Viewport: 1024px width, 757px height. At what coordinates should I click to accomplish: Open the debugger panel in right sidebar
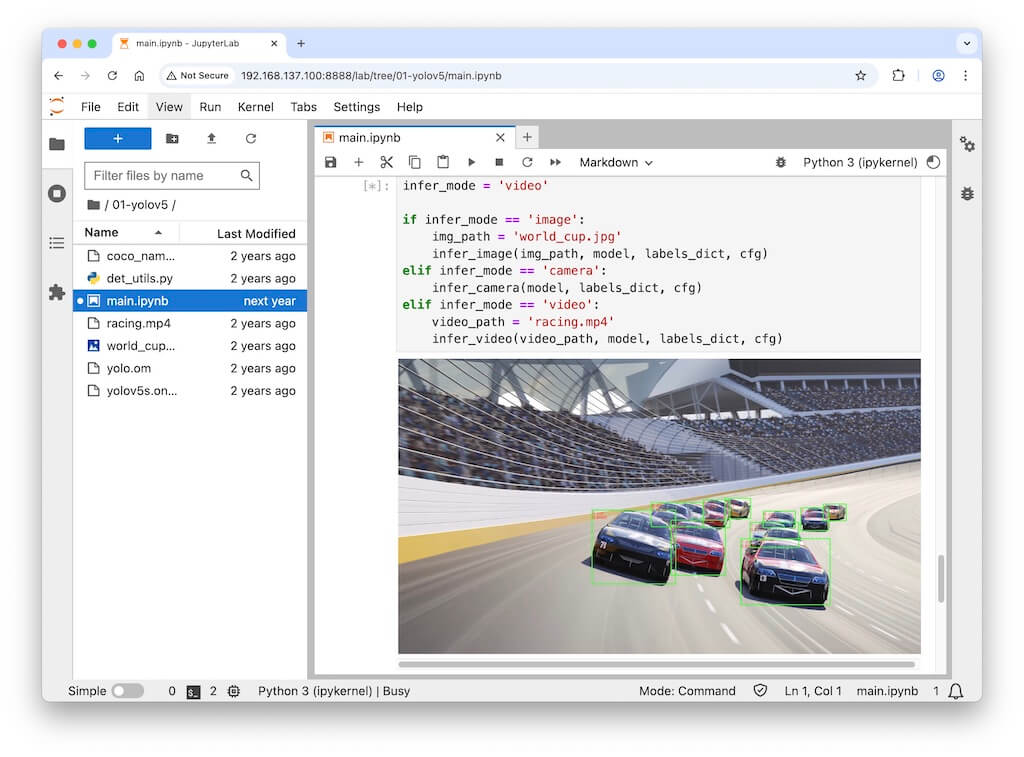pyautogui.click(x=967, y=193)
